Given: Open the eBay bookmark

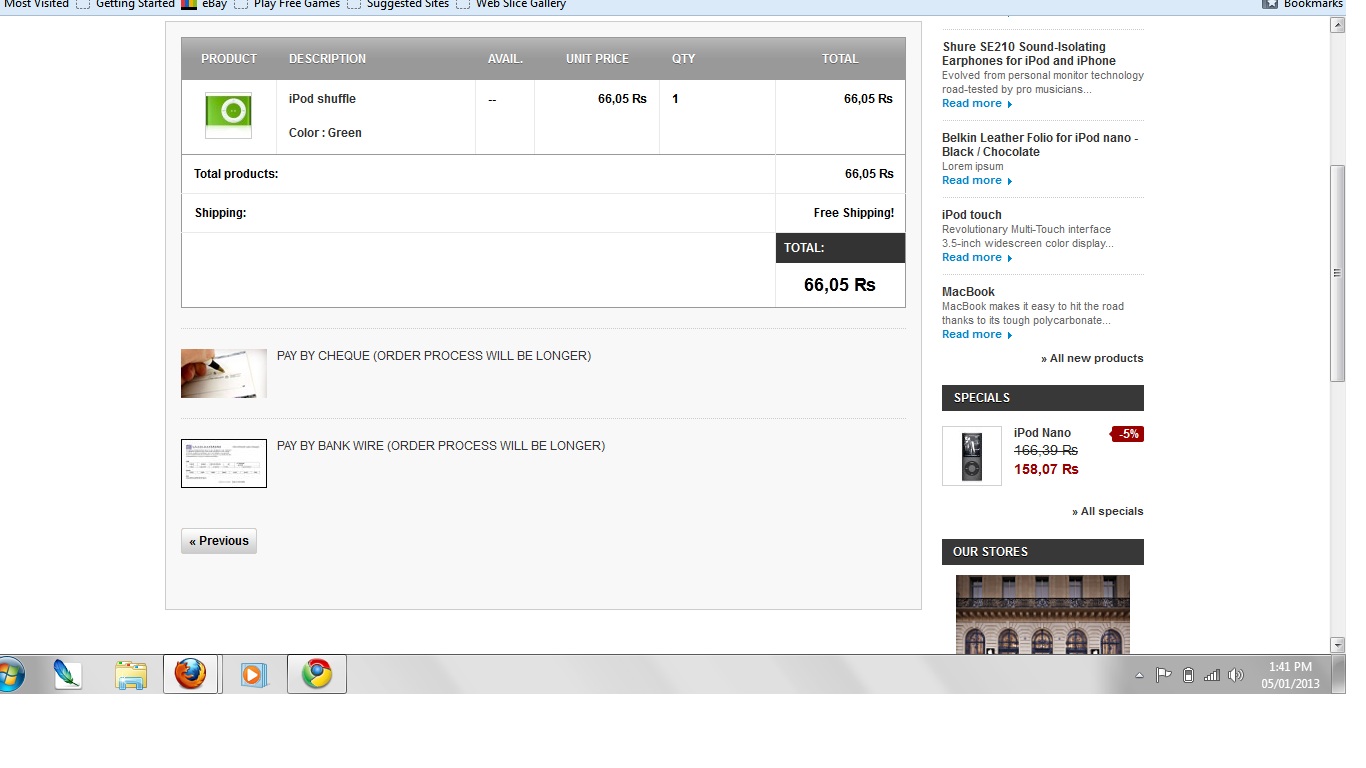Looking at the screenshot, I should point(204,4).
